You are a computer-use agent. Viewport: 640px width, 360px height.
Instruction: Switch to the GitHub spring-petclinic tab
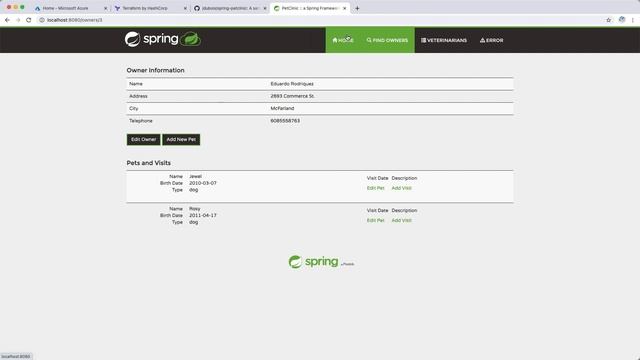(230, 8)
